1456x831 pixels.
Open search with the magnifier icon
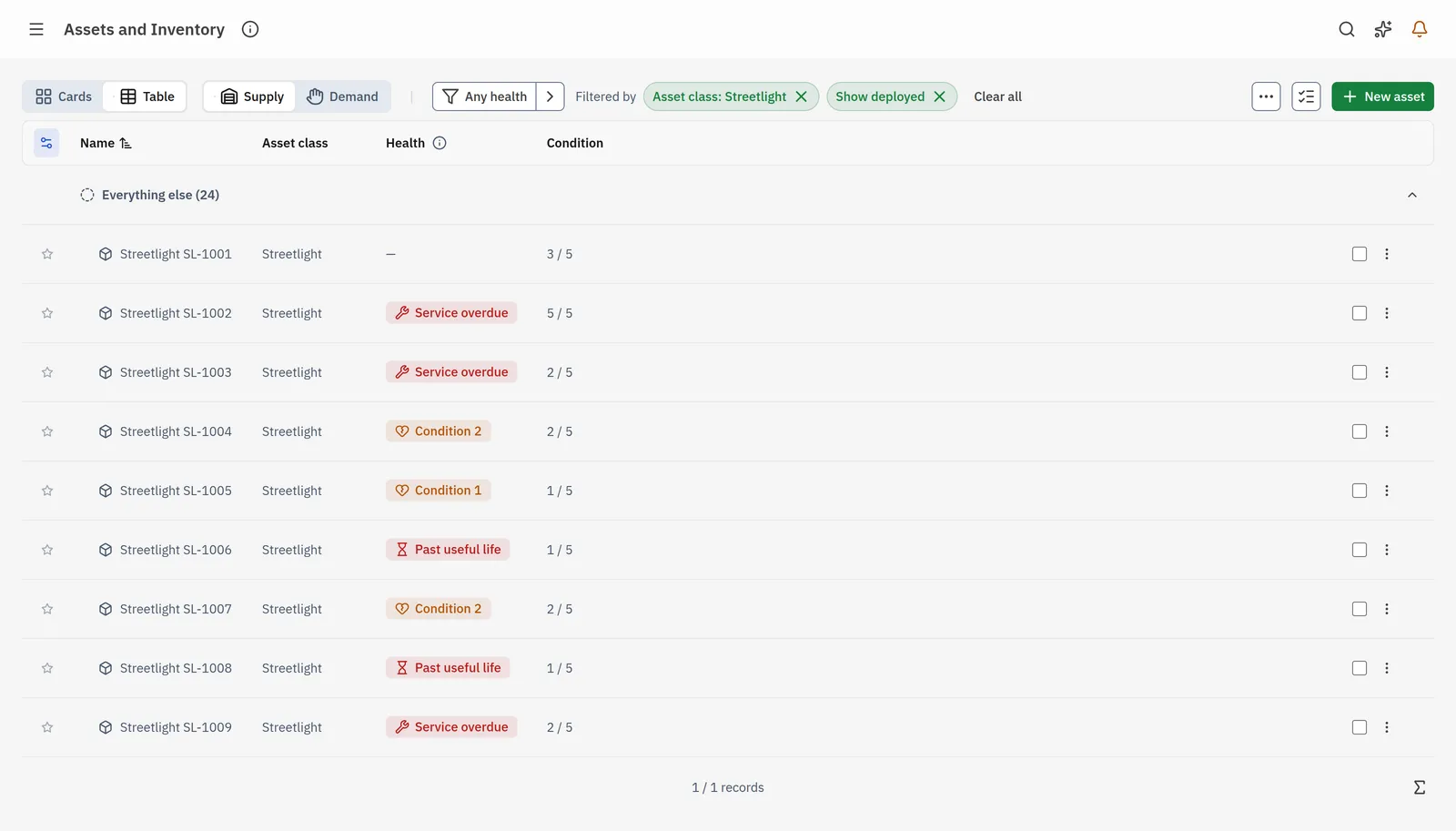pos(1347,29)
